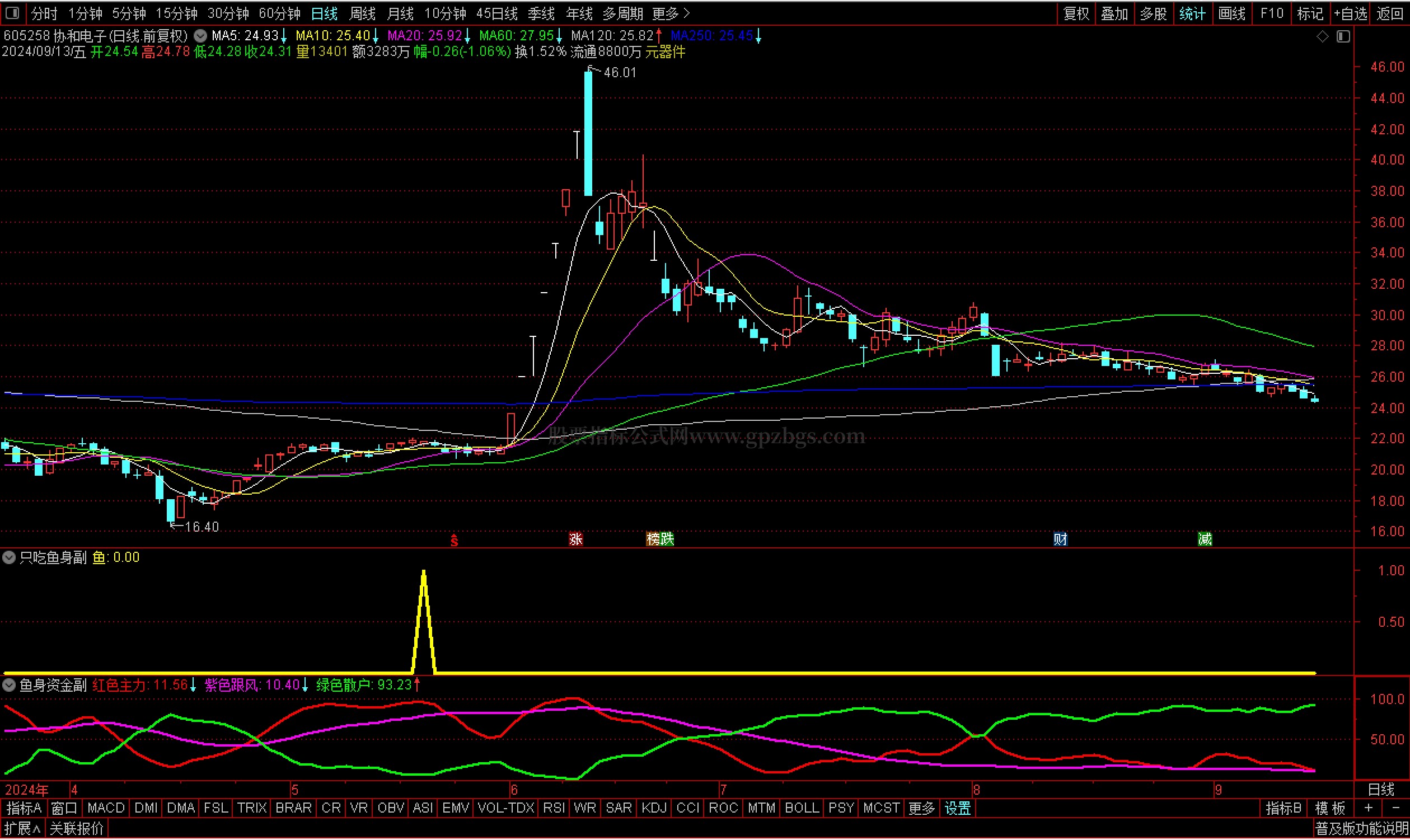Select the RSI indicator
Screen dimensions: 1410x840
click(554, 808)
